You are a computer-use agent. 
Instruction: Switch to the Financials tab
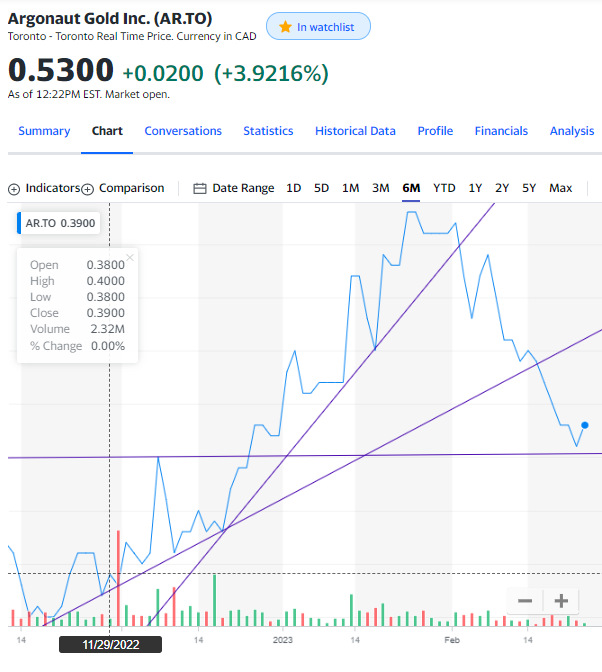tap(501, 131)
